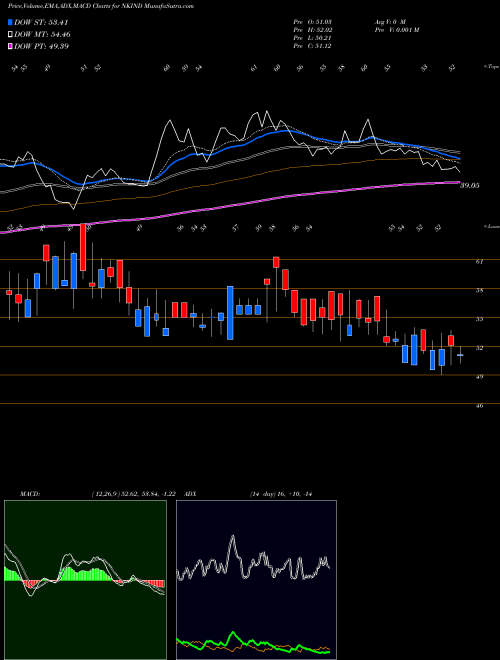
Task: Click the white DOW MT legend swatch
Action: pos(10,35)
